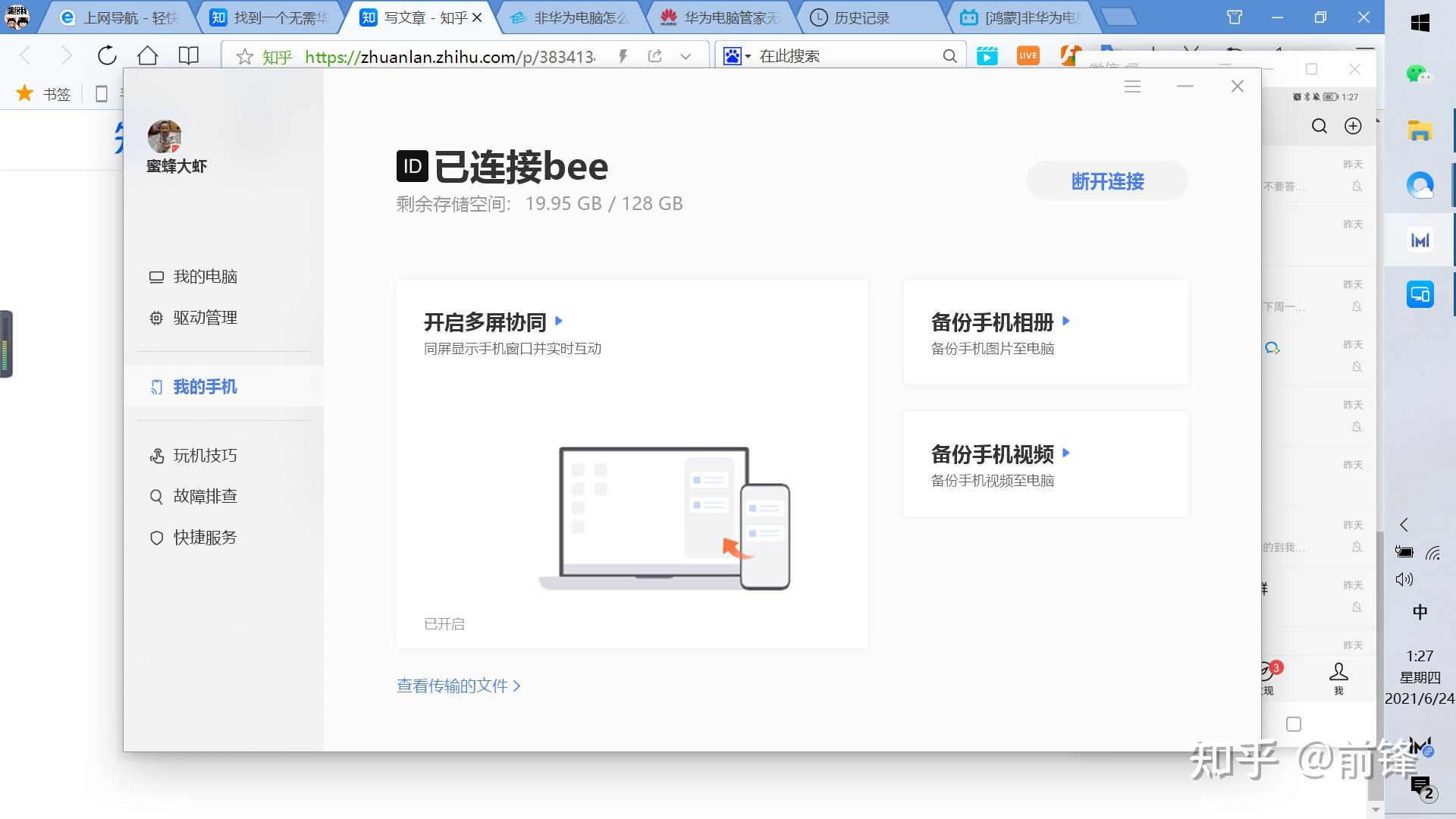Click the lightning speed-mode icon in address bar

click(x=623, y=56)
